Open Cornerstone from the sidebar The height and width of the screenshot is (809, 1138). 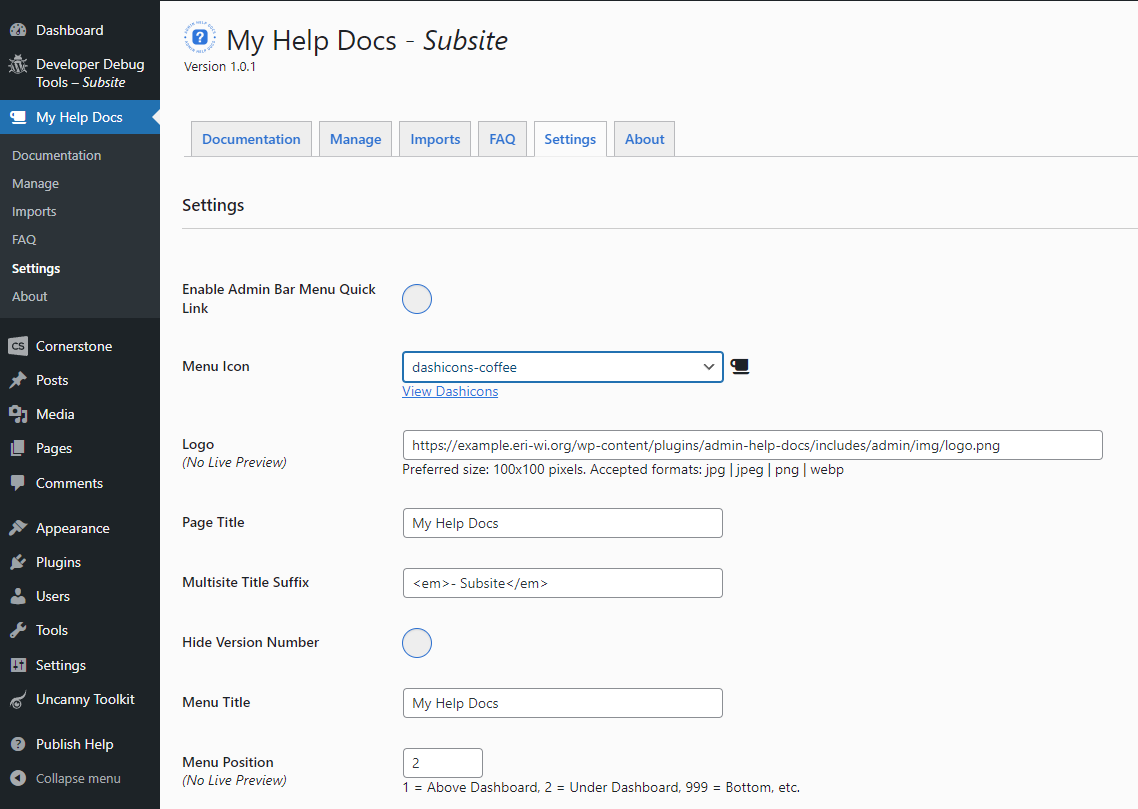pyautogui.click(x=17, y=345)
